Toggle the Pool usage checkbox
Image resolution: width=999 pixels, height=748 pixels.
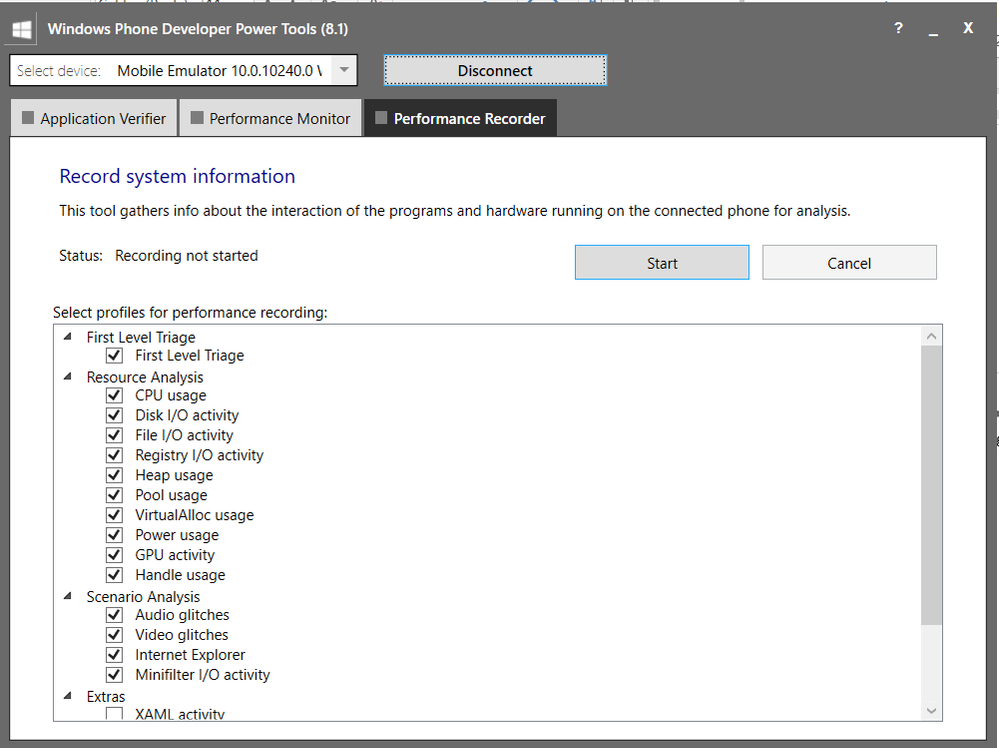tap(115, 495)
